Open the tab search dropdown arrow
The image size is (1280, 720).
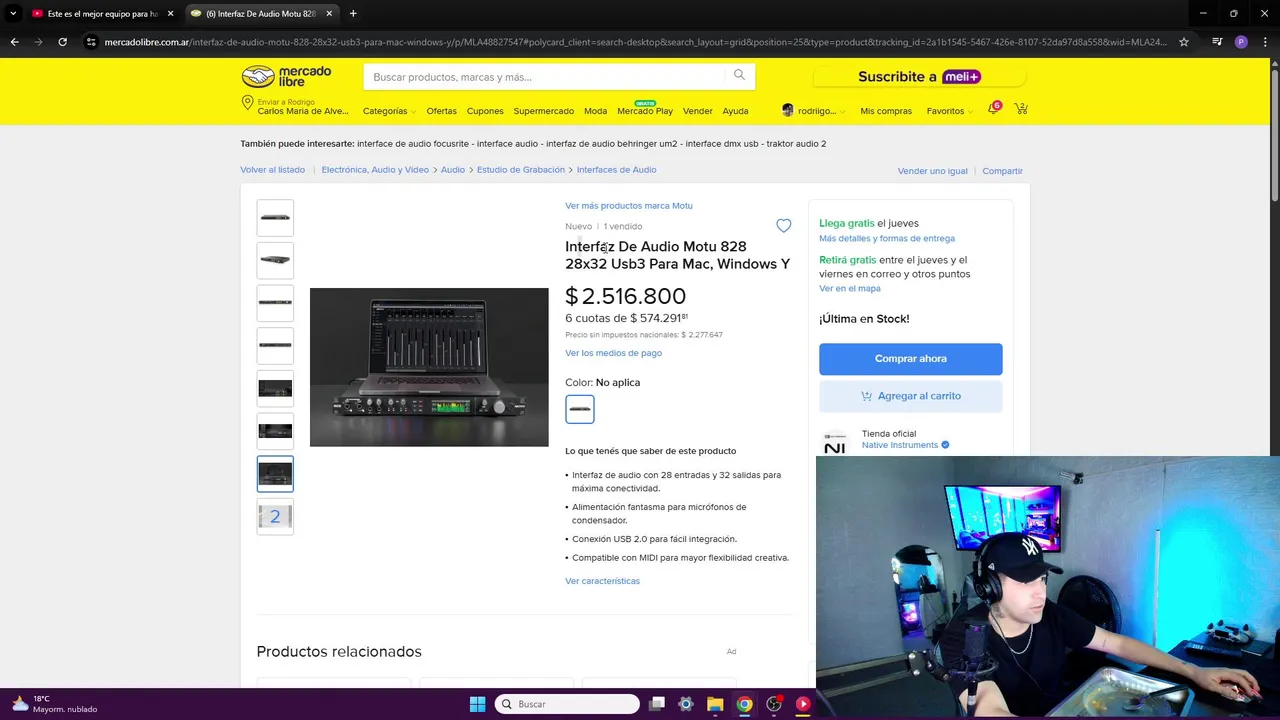point(12,14)
